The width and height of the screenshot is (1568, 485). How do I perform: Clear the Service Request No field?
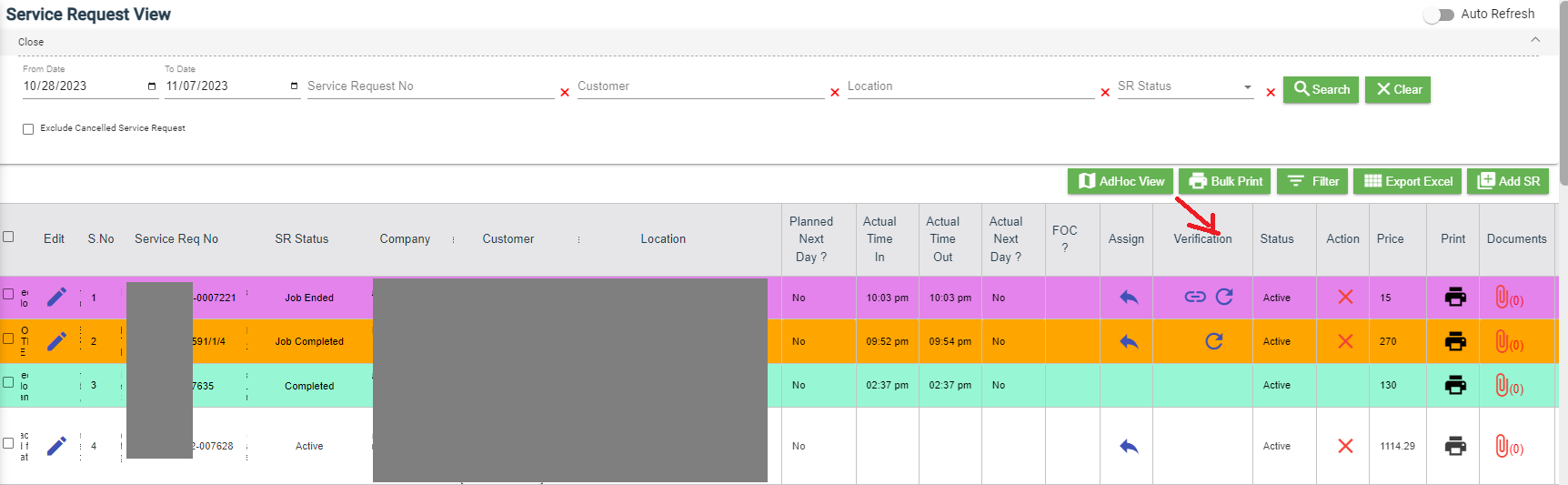(x=565, y=93)
